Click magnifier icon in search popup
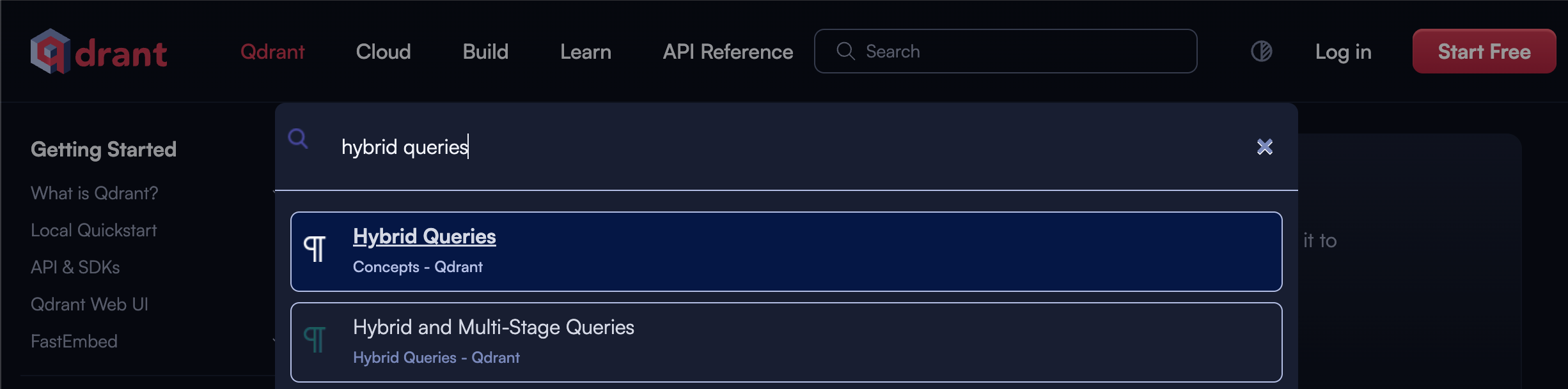1568x389 pixels. [298, 138]
